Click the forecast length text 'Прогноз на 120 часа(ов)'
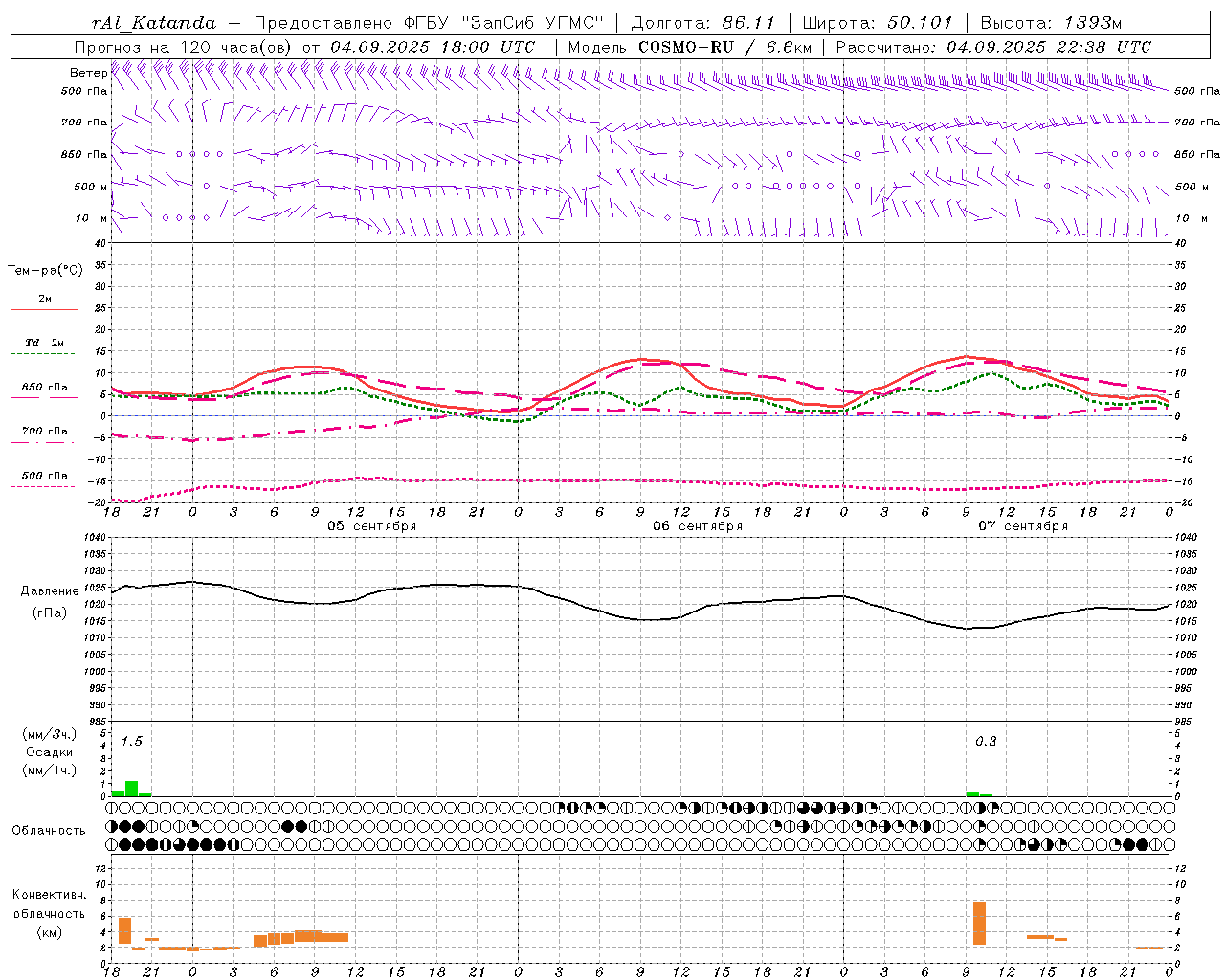The width and height of the screenshot is (1225, 980). tap(184, 47)
